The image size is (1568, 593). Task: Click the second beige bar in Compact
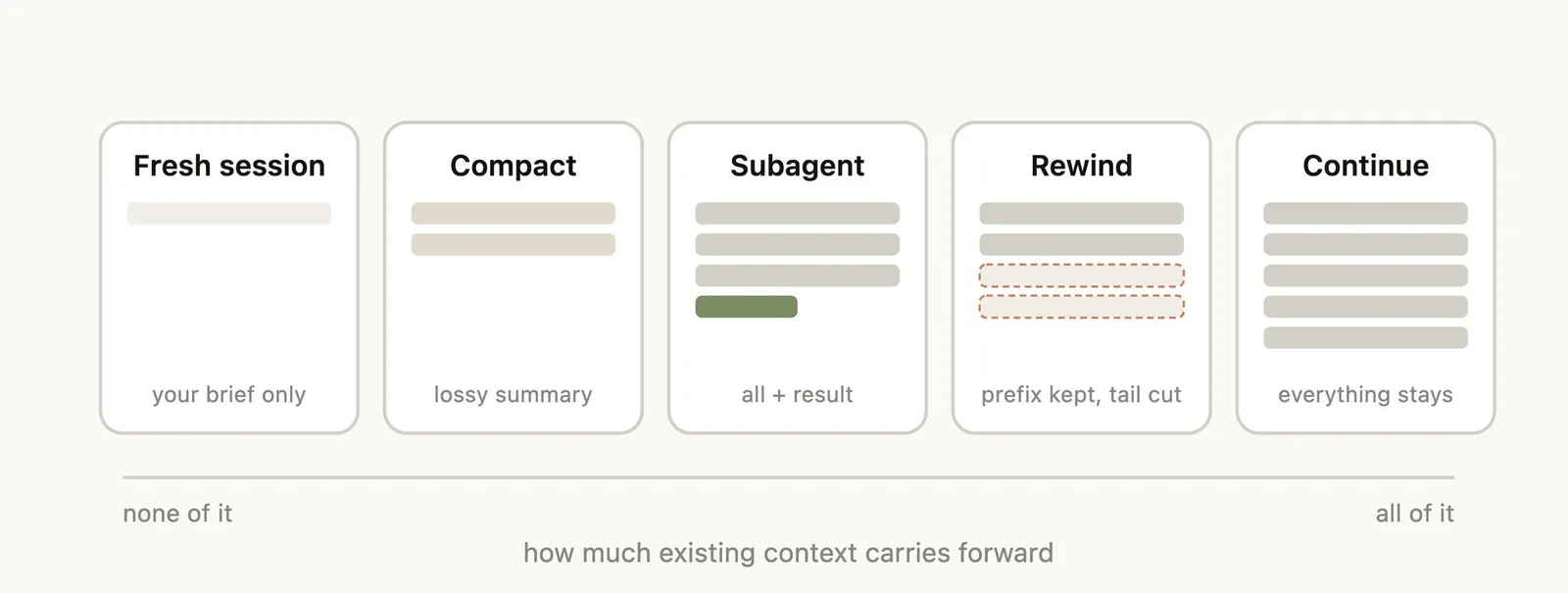[513, 245]
